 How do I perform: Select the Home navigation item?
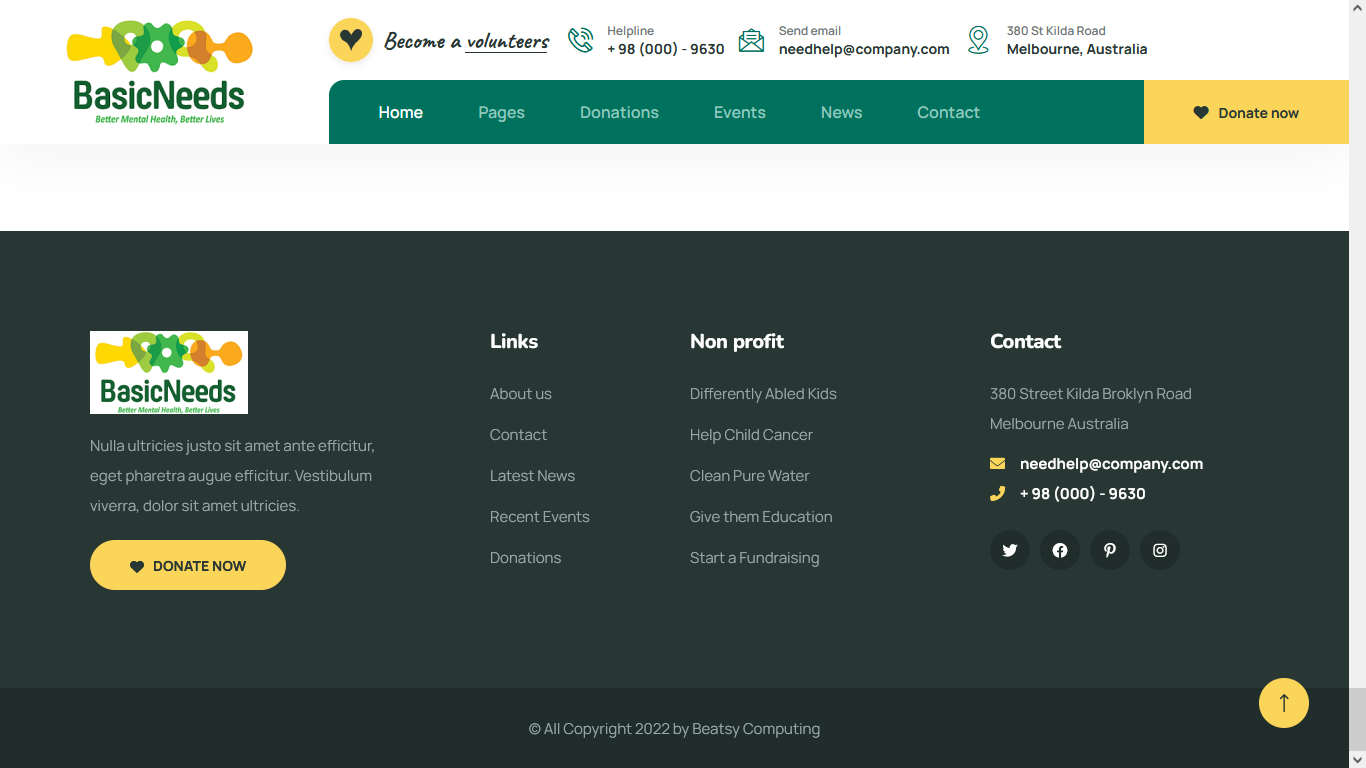[400, 113]
